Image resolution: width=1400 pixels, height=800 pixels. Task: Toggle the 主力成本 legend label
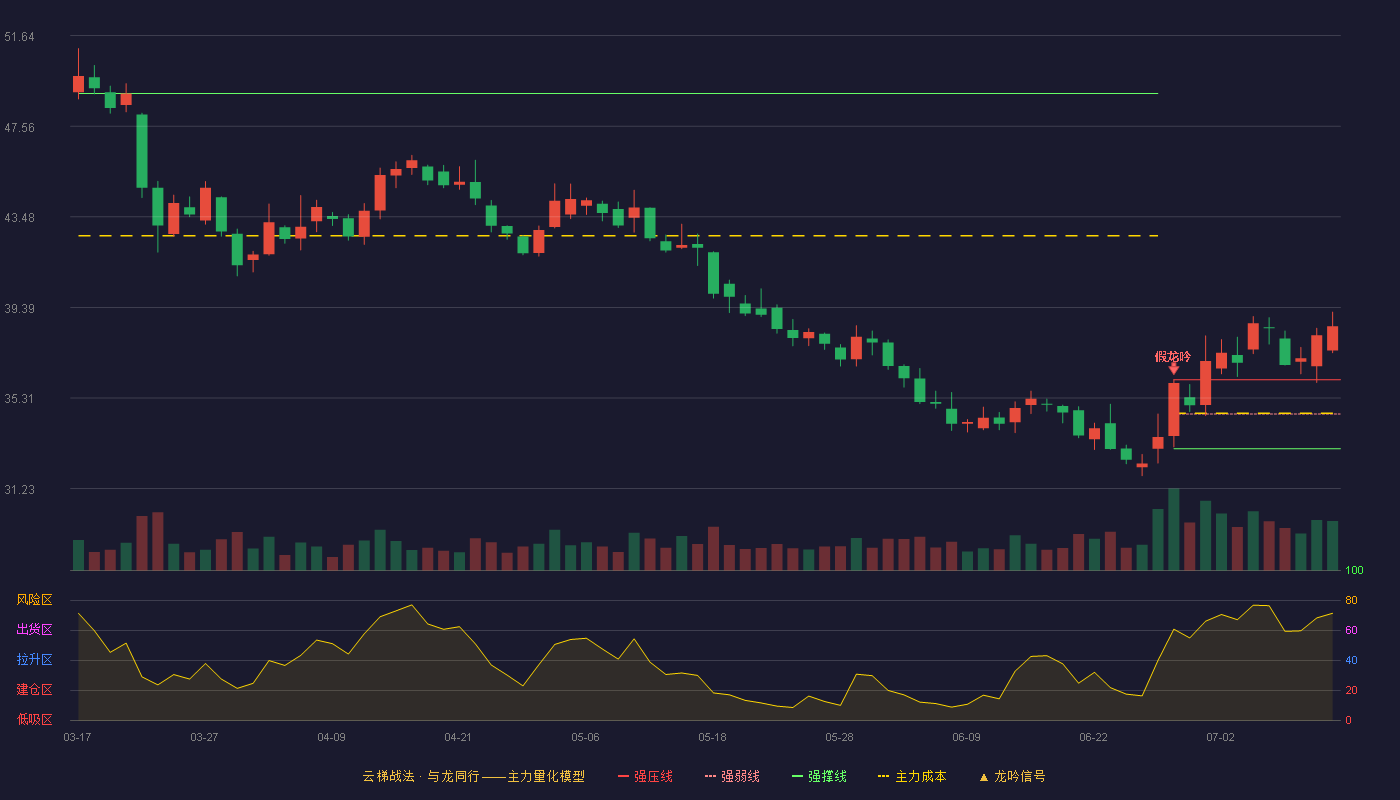(x=920, y=777)
